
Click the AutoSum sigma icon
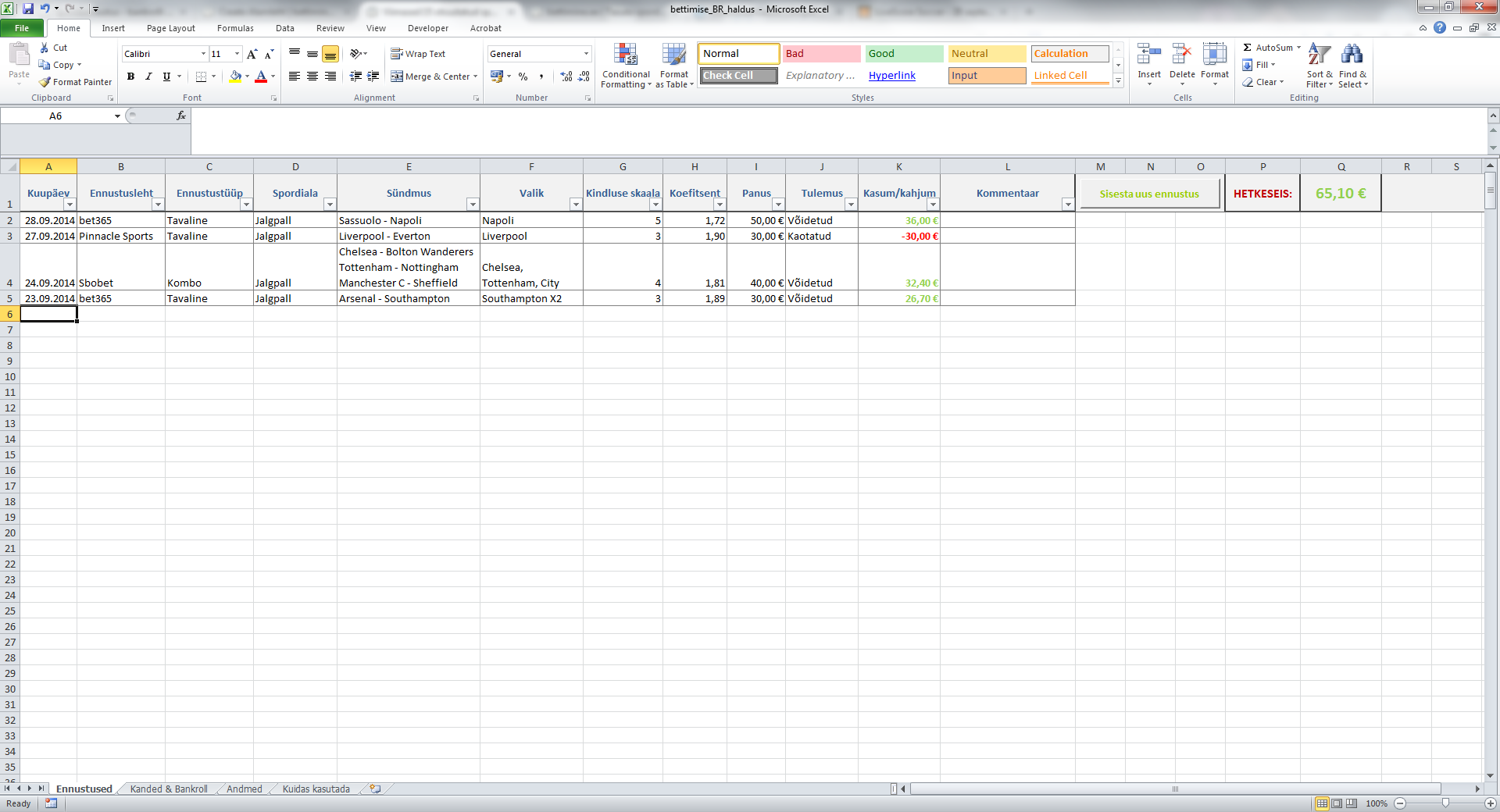tap(1248, 48)
